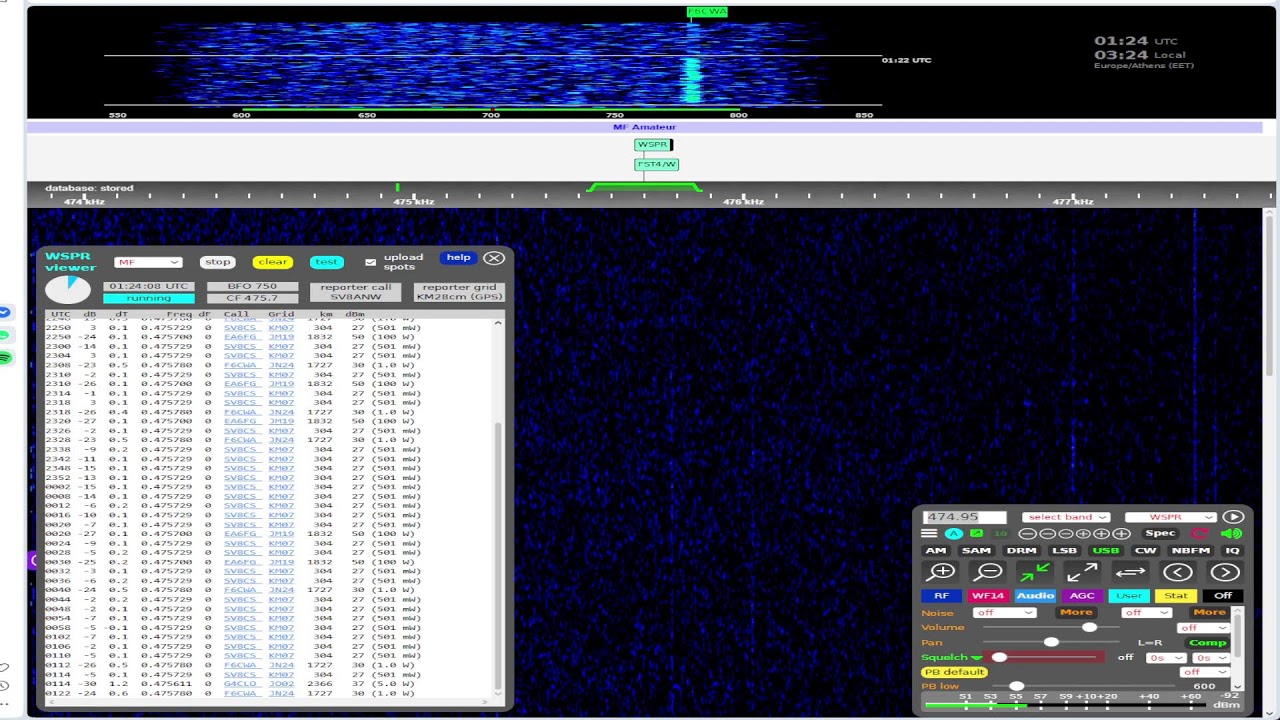Screen dimensions: 1280x720
Task: Open the off dropdown in PB default row
Action: point(1204,672)
